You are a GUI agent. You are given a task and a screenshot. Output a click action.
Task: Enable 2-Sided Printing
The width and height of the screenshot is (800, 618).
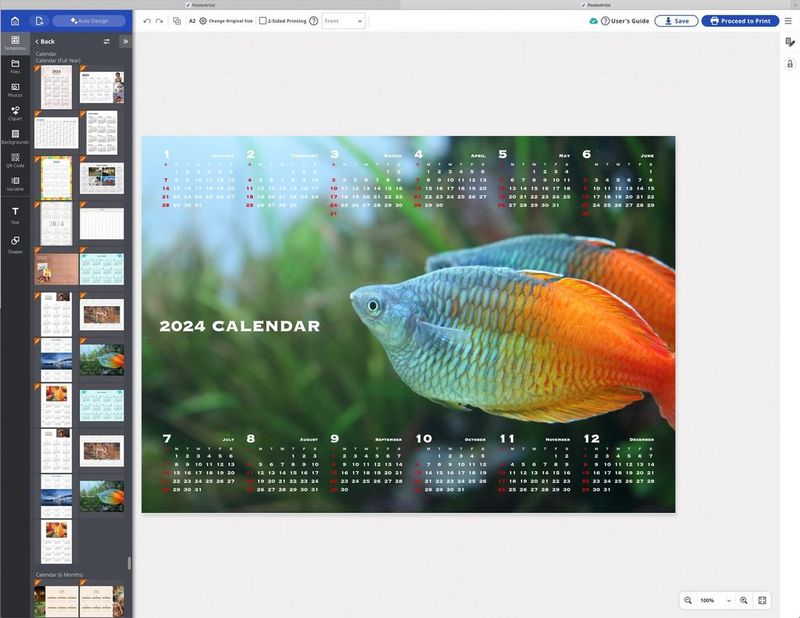[x=263, y=20]
